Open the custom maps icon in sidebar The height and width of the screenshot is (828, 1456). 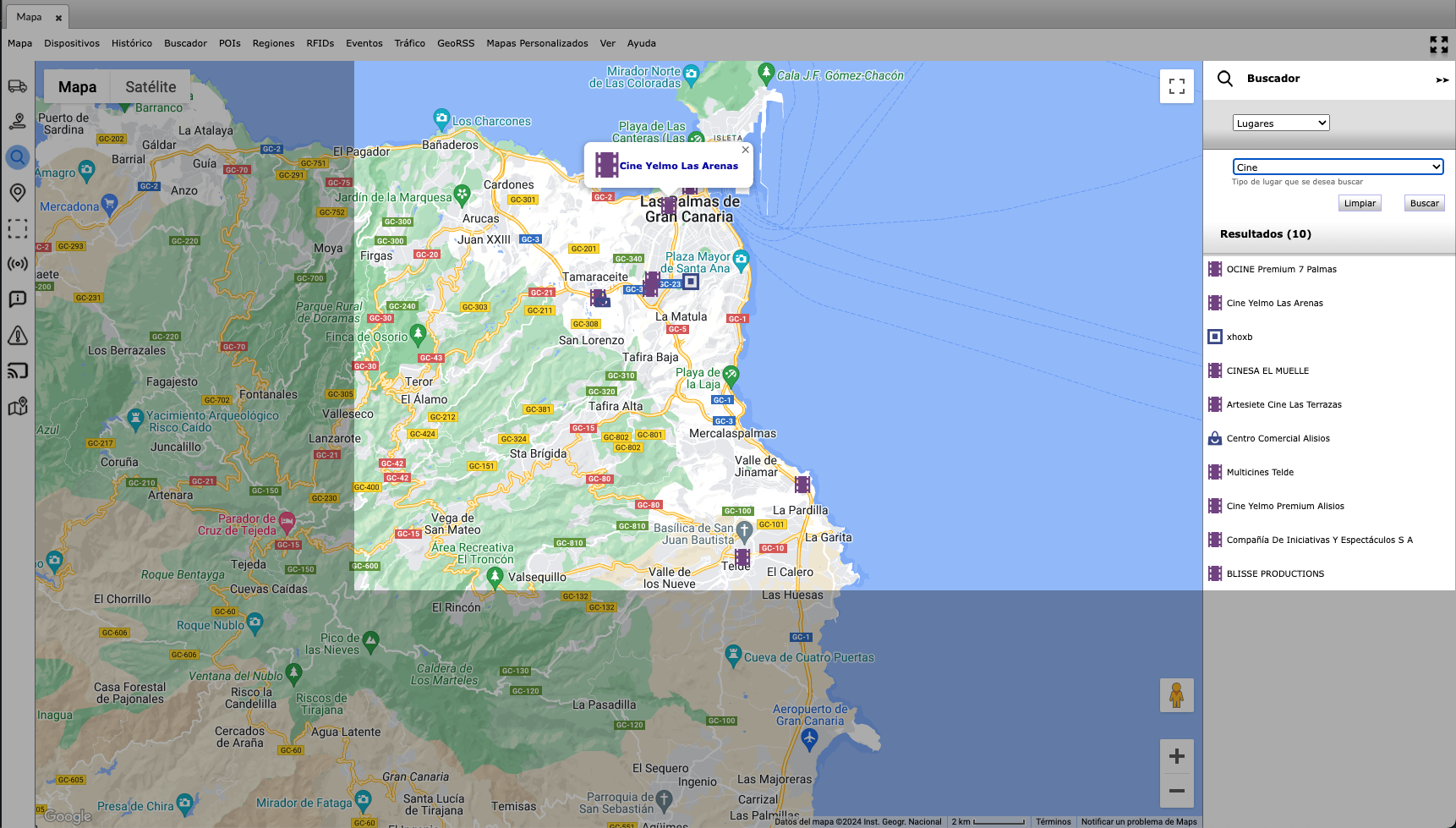[18, 407]
